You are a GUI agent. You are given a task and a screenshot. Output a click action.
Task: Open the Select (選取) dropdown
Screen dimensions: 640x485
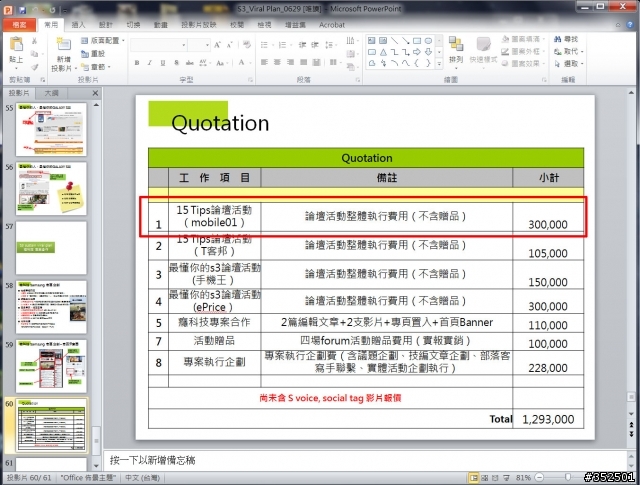click(569, 64)
